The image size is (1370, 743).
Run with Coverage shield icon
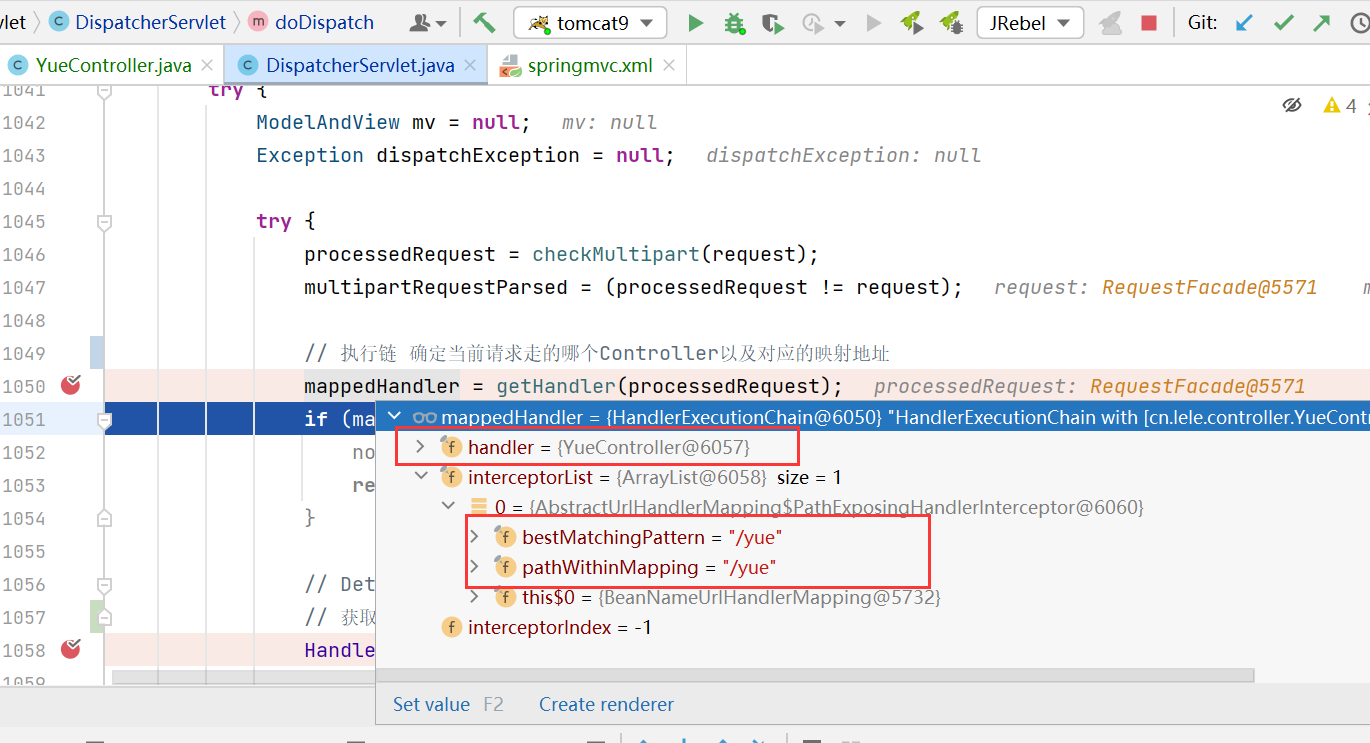(771, 22)
